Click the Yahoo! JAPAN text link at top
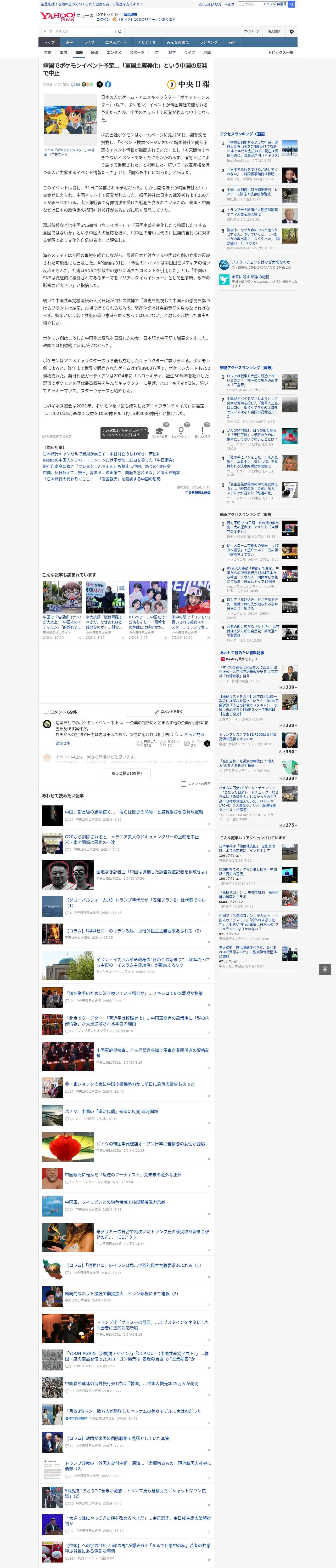 pos(210,4)
